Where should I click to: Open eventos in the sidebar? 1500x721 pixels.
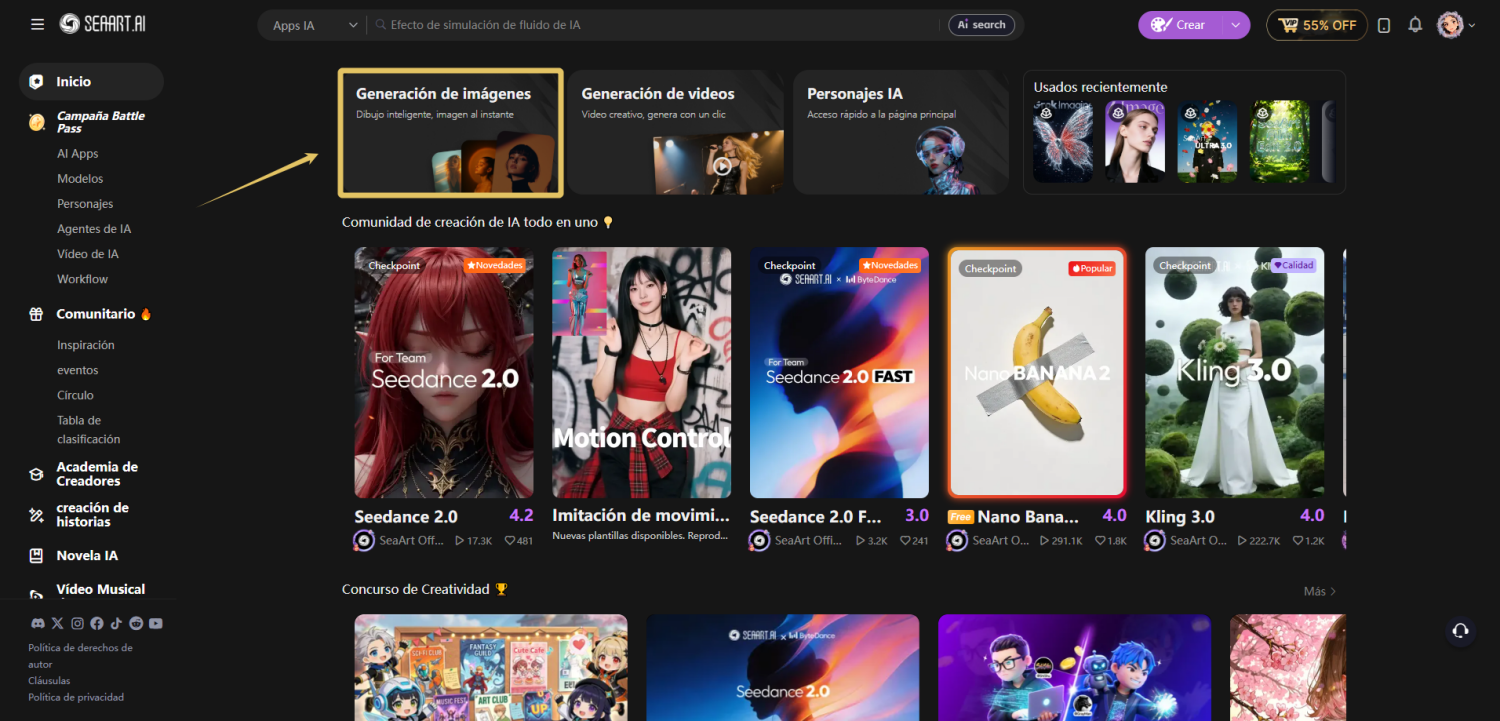[x=78, y=370]
